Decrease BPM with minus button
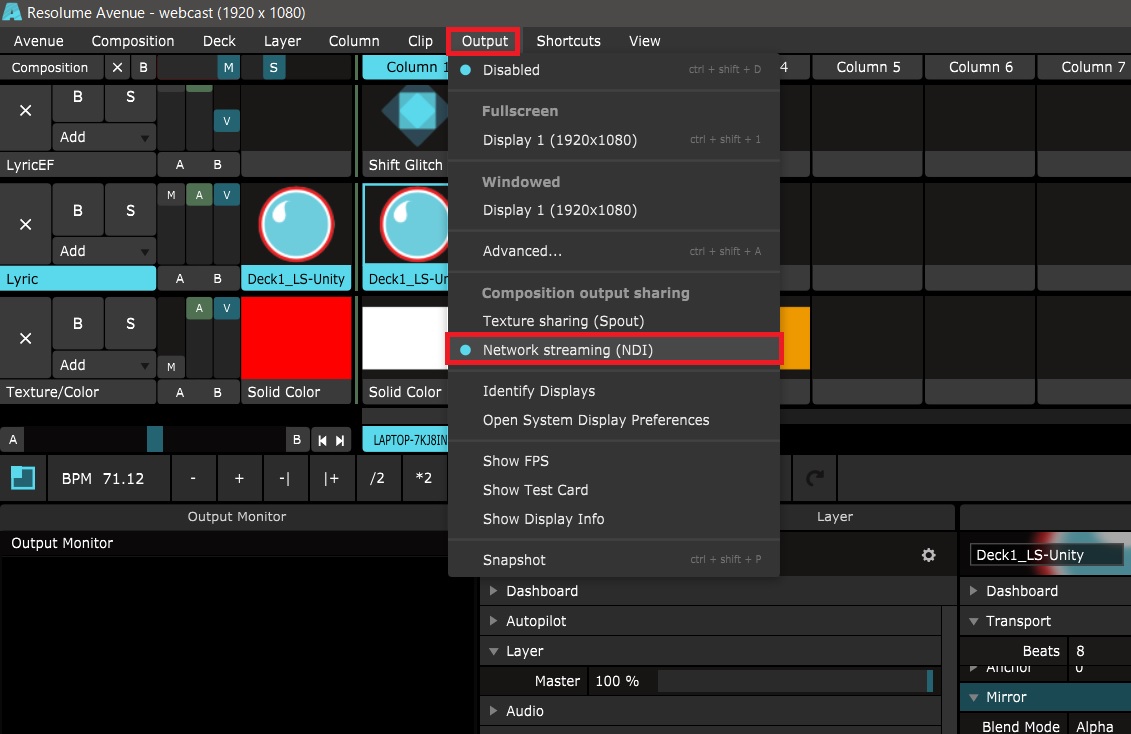This screenshot has width=1131, height=734. (x=193, y=478)
